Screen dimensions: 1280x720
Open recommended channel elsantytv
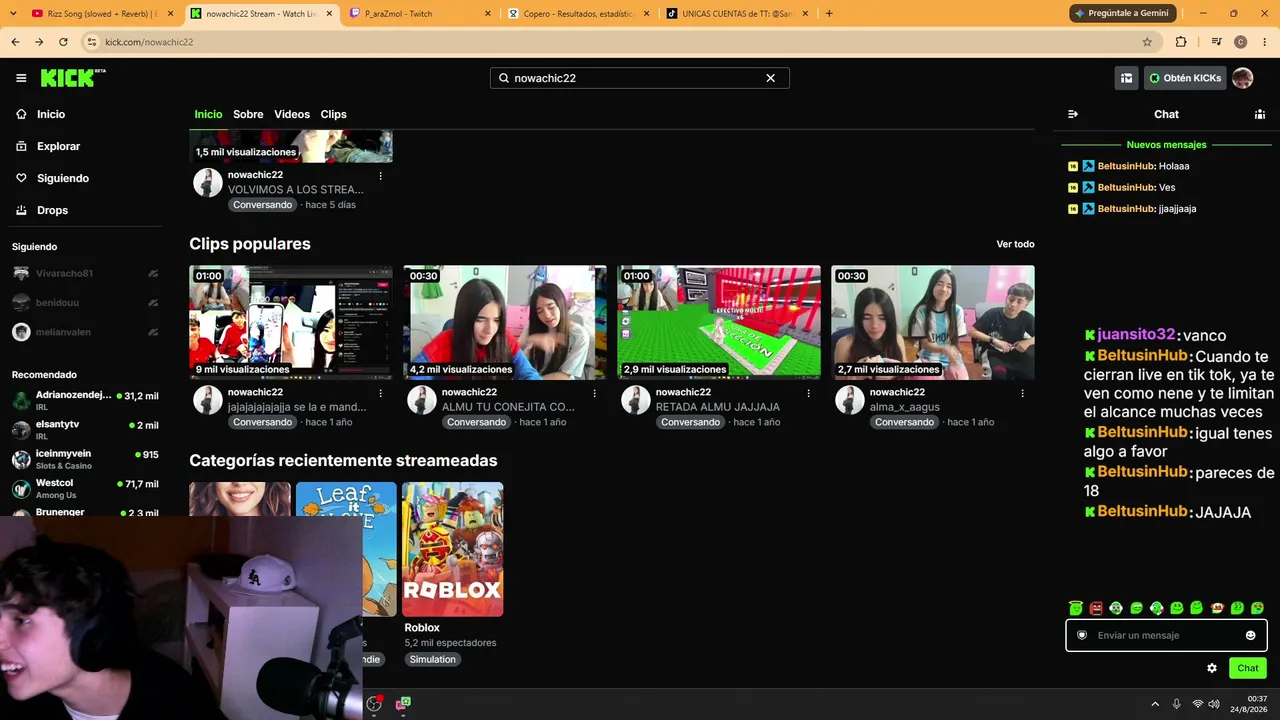coord(85,430)
